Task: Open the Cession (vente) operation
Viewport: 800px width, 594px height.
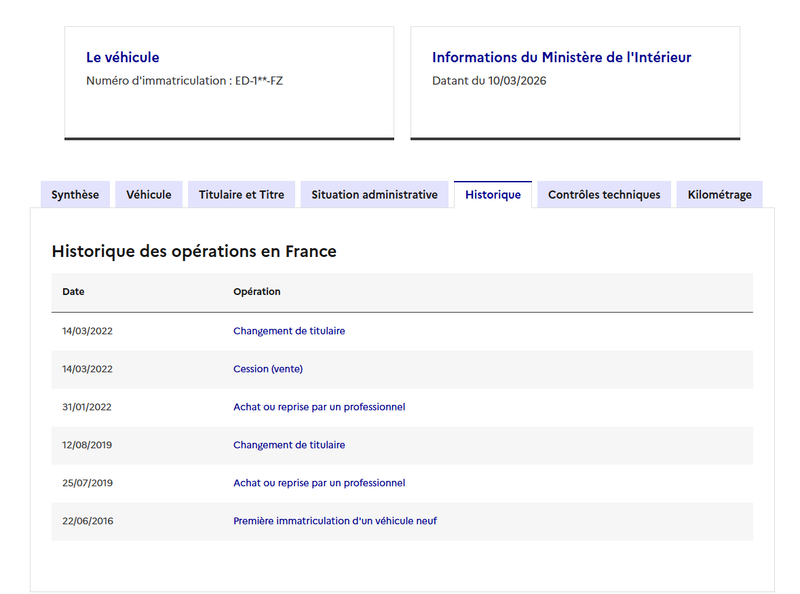Action: click(268, 369)
